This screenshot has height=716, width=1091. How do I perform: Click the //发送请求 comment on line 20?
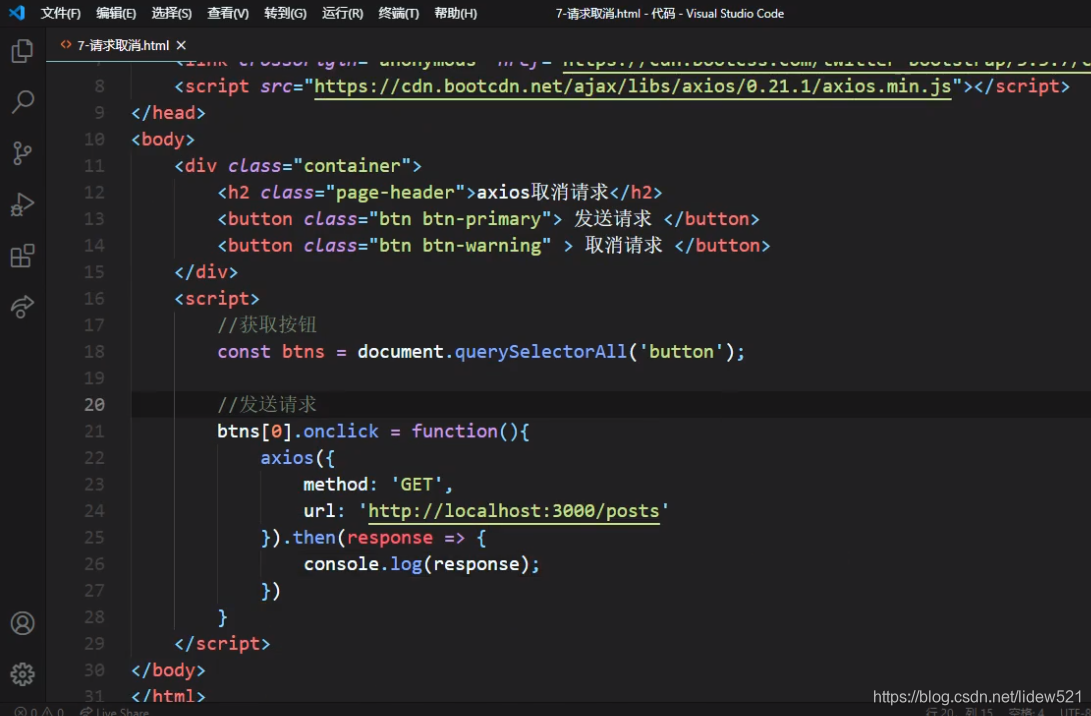tap(267, 404)
